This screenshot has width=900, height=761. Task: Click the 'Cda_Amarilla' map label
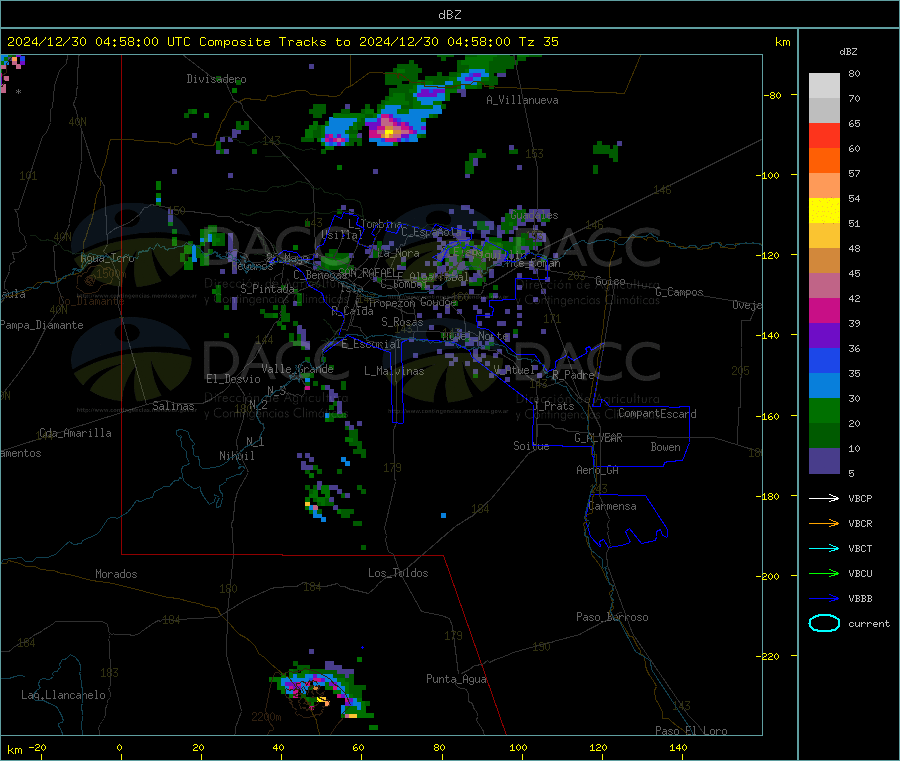(75, 433)
